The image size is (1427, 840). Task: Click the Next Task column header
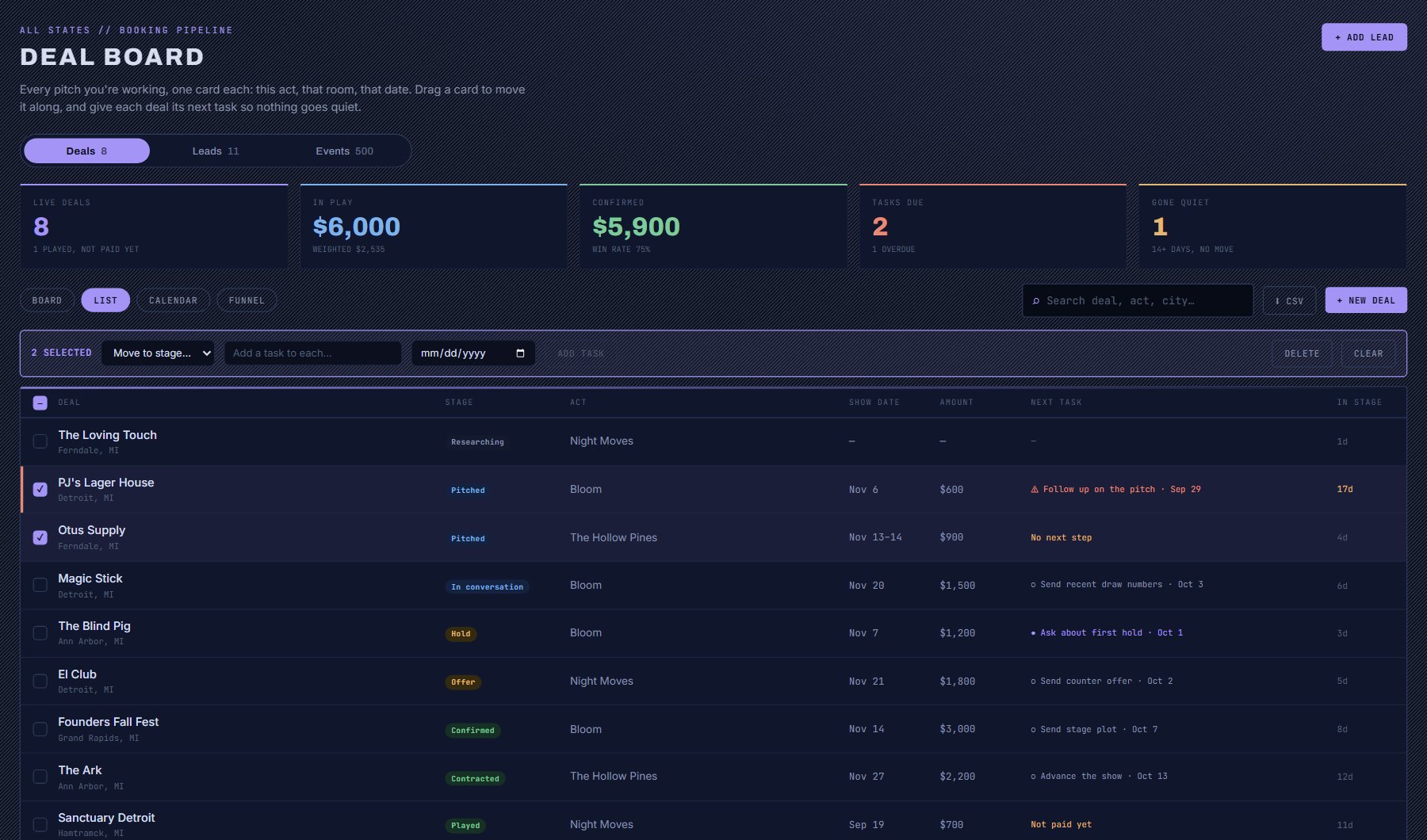(1056, 403)
